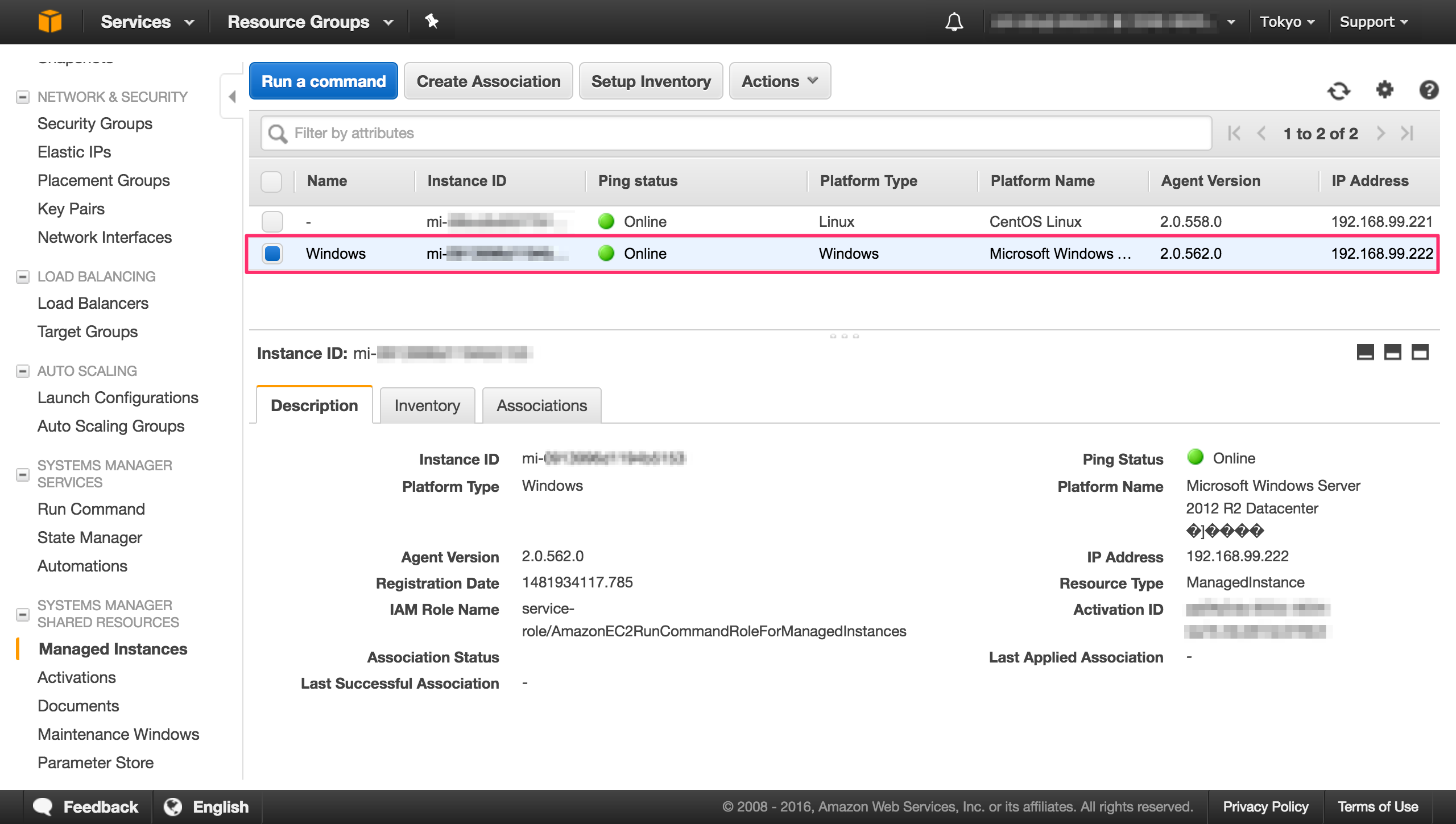Check the select-all instances checkbox
The width and height of the screenshot is (1456, 824).
pos(271,181)
